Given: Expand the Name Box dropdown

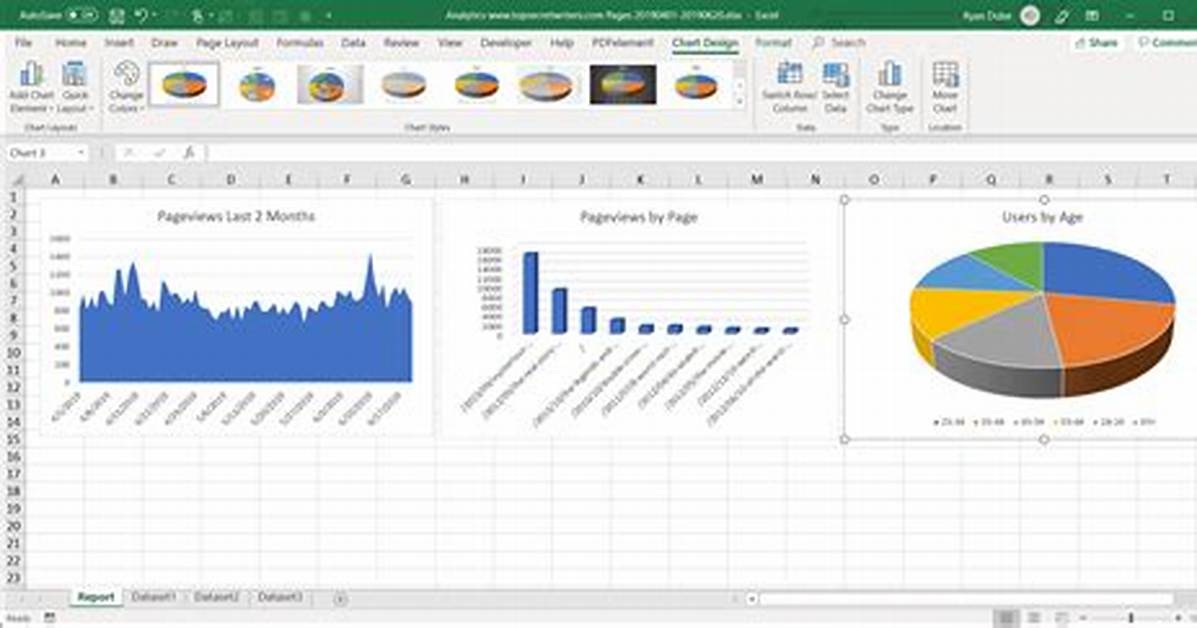Looking at the screenshot, I should 81,153.
